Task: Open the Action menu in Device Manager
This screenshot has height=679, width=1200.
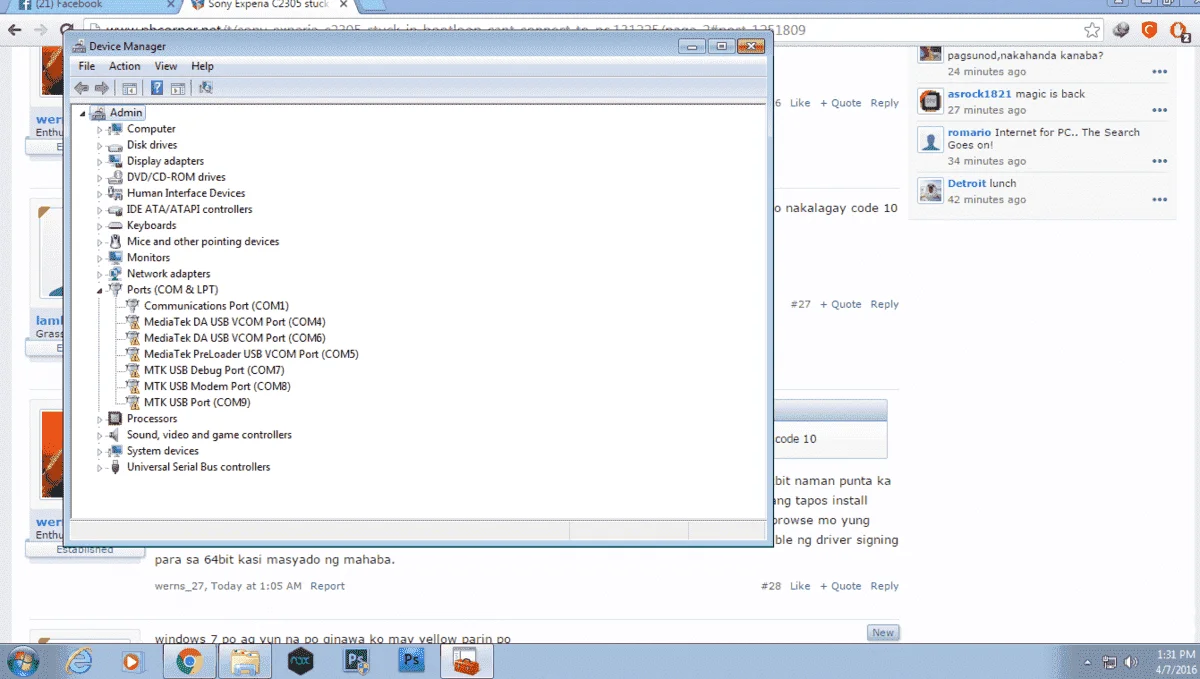Action: pyautogui.click(x=125, y=66)
